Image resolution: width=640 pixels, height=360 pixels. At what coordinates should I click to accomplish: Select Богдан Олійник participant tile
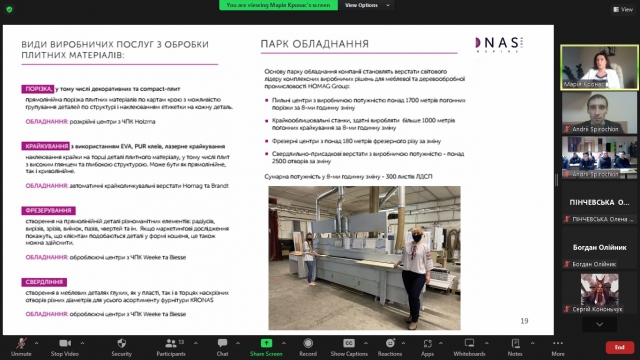[x=599, y=247]
